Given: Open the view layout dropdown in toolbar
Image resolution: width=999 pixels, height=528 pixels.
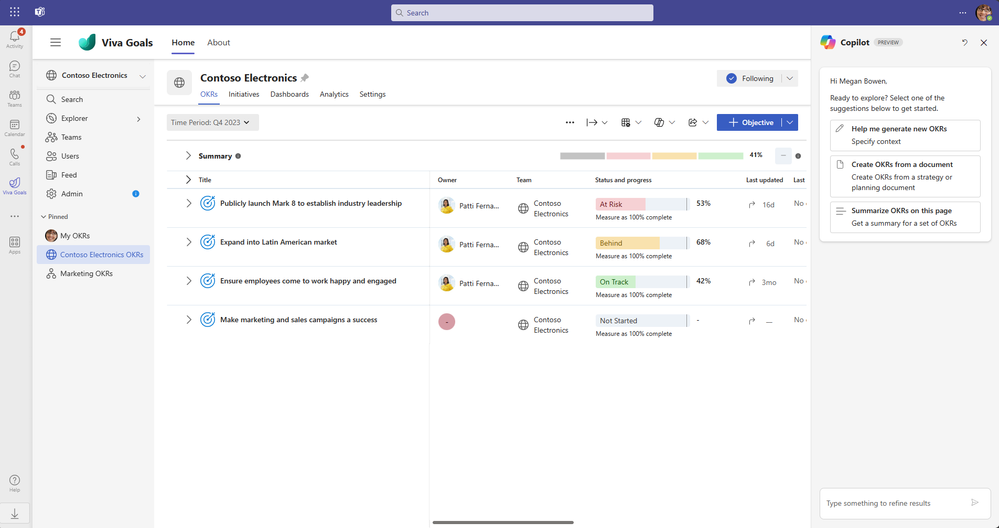Looking at the screenshot, I should click(631, 122).
